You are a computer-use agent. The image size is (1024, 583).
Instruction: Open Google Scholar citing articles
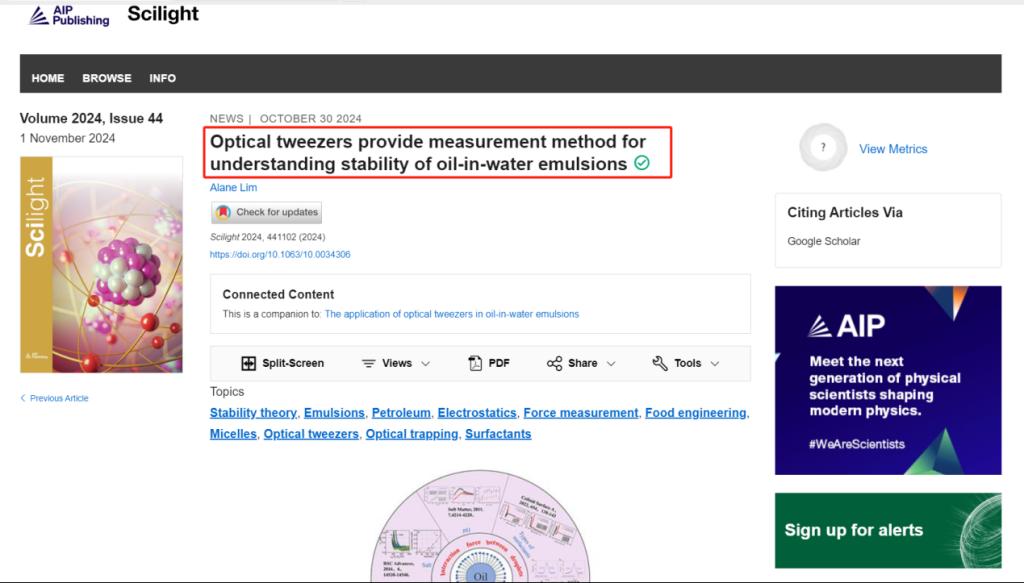[x=824, y=242]
